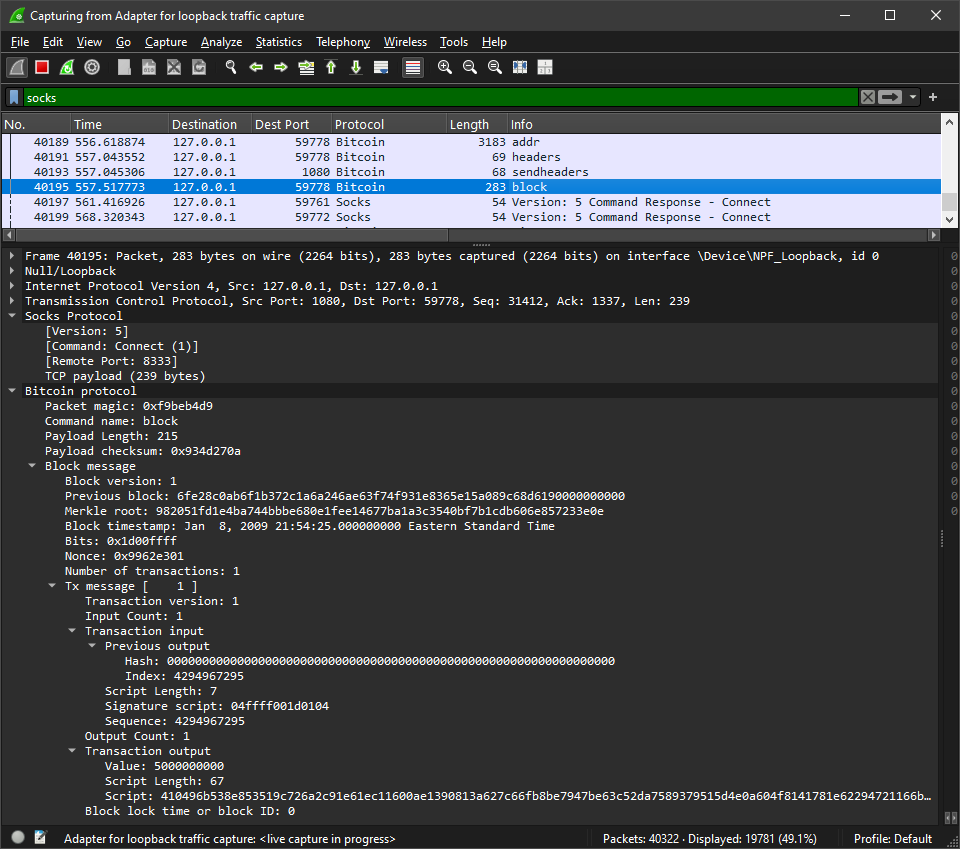Toggle auto-scroll during live capture

pyautogui.click(x=381, y=67)
